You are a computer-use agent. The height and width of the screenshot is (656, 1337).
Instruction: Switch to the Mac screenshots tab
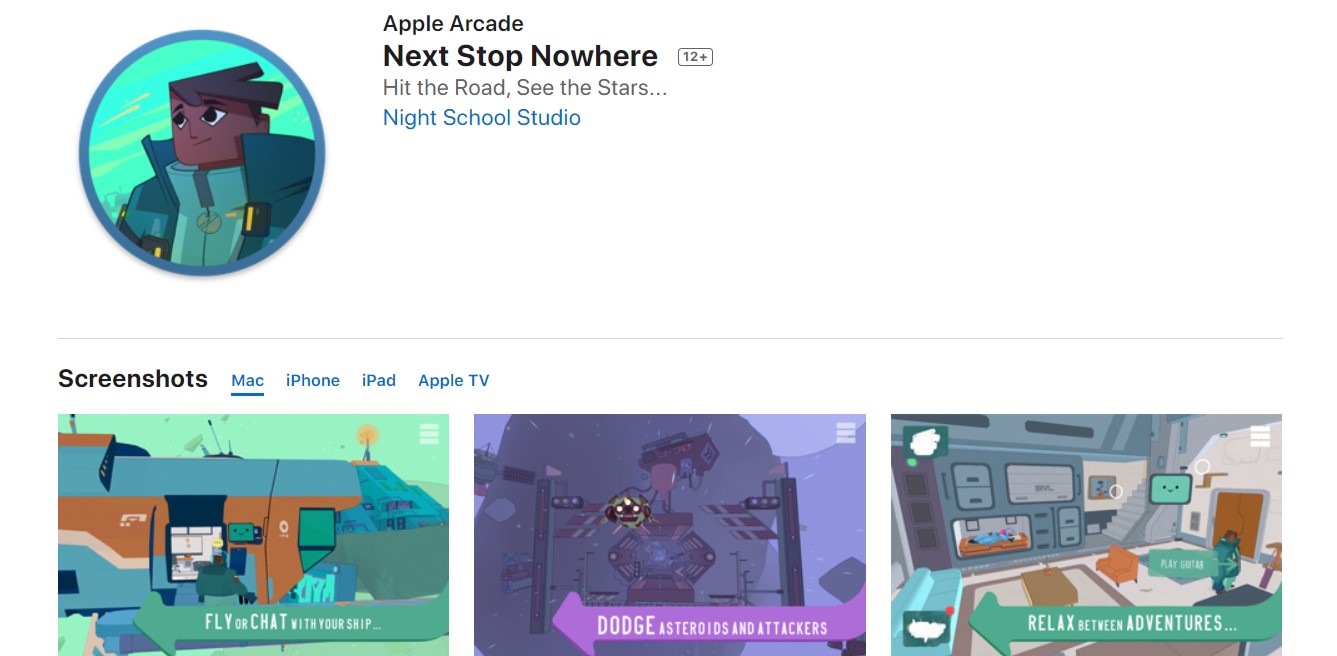[248, 381]
